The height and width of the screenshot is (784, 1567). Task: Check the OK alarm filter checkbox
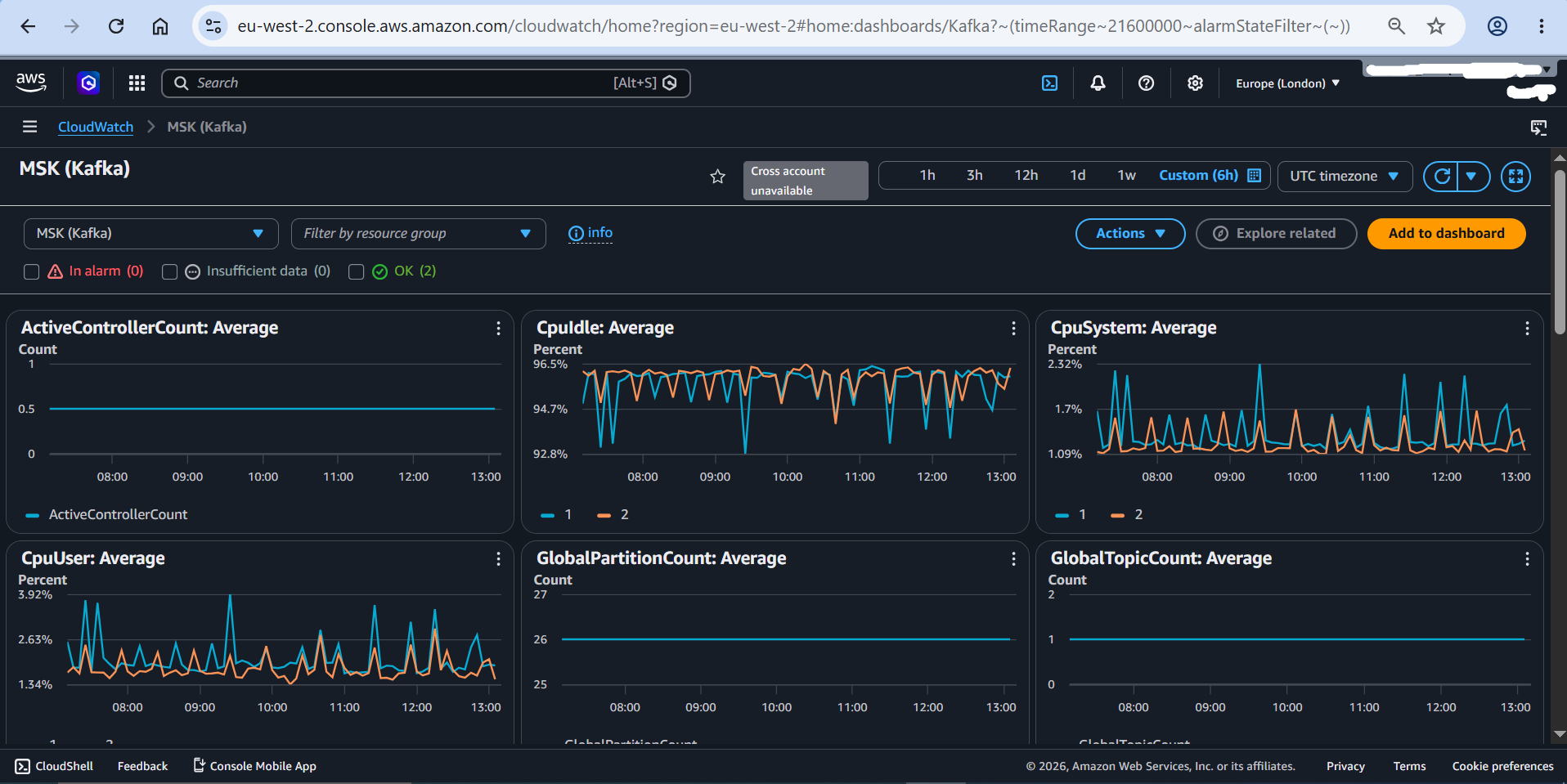point(356,271)
